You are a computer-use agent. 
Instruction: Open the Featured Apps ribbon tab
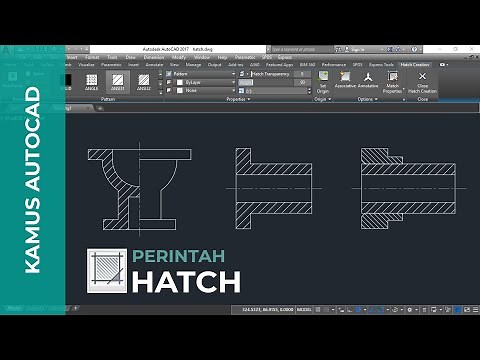[x=279, y=65]
